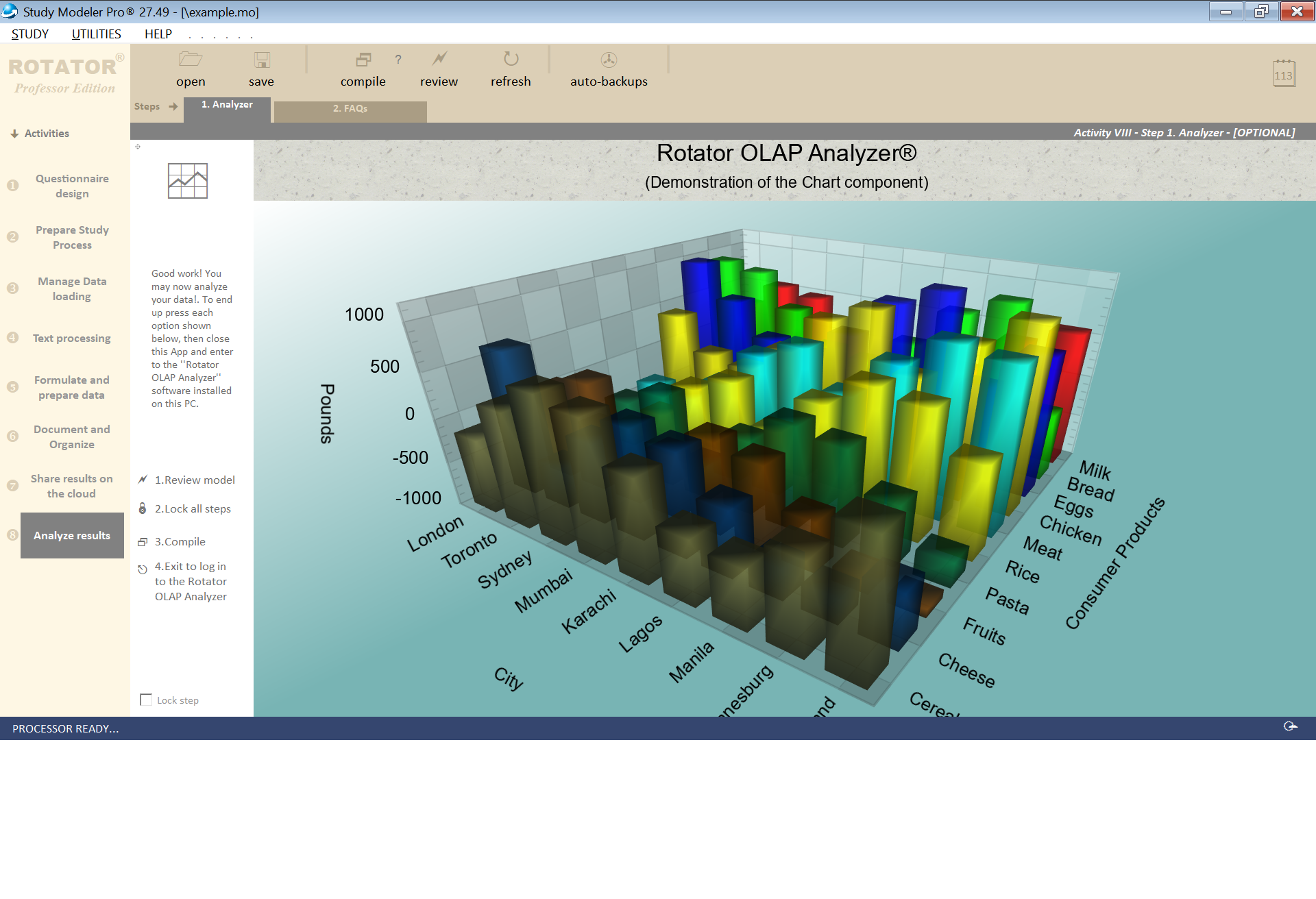This screenshot has width=1316, height=899.
Task: Click the Steps arrow next to tabs
Action: (x=173, y=106)
